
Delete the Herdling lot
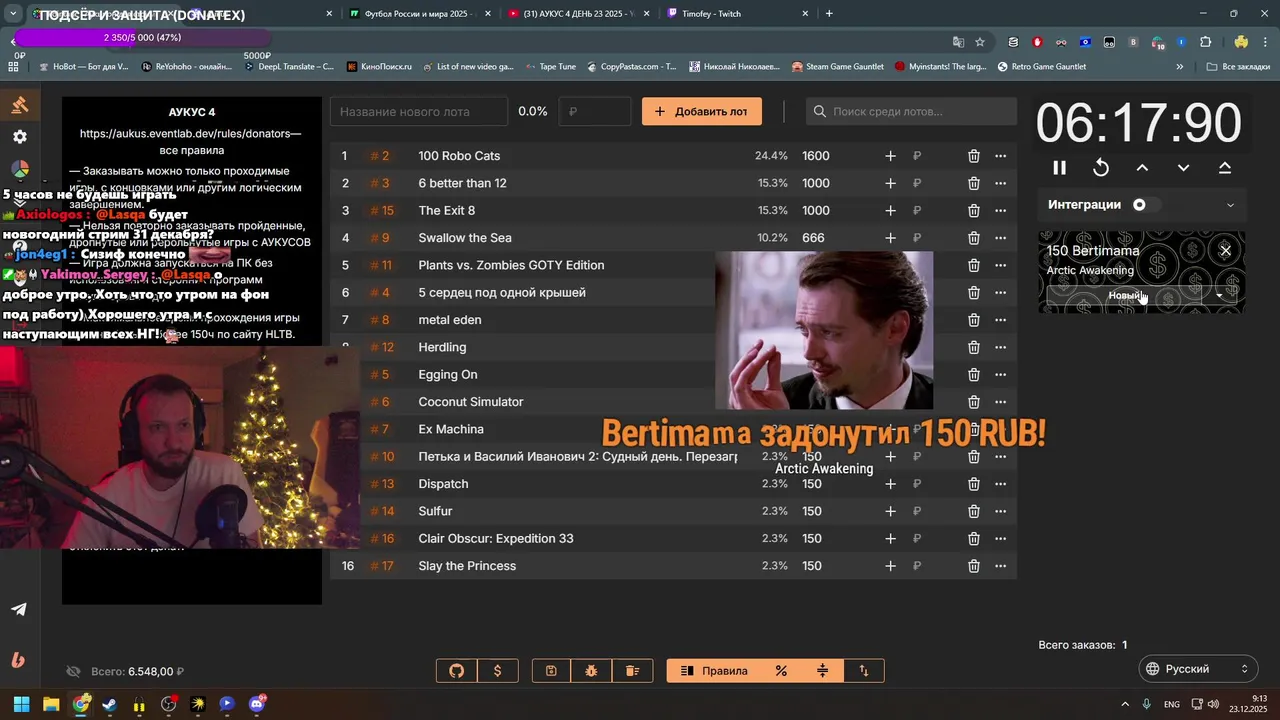point(973,347)
